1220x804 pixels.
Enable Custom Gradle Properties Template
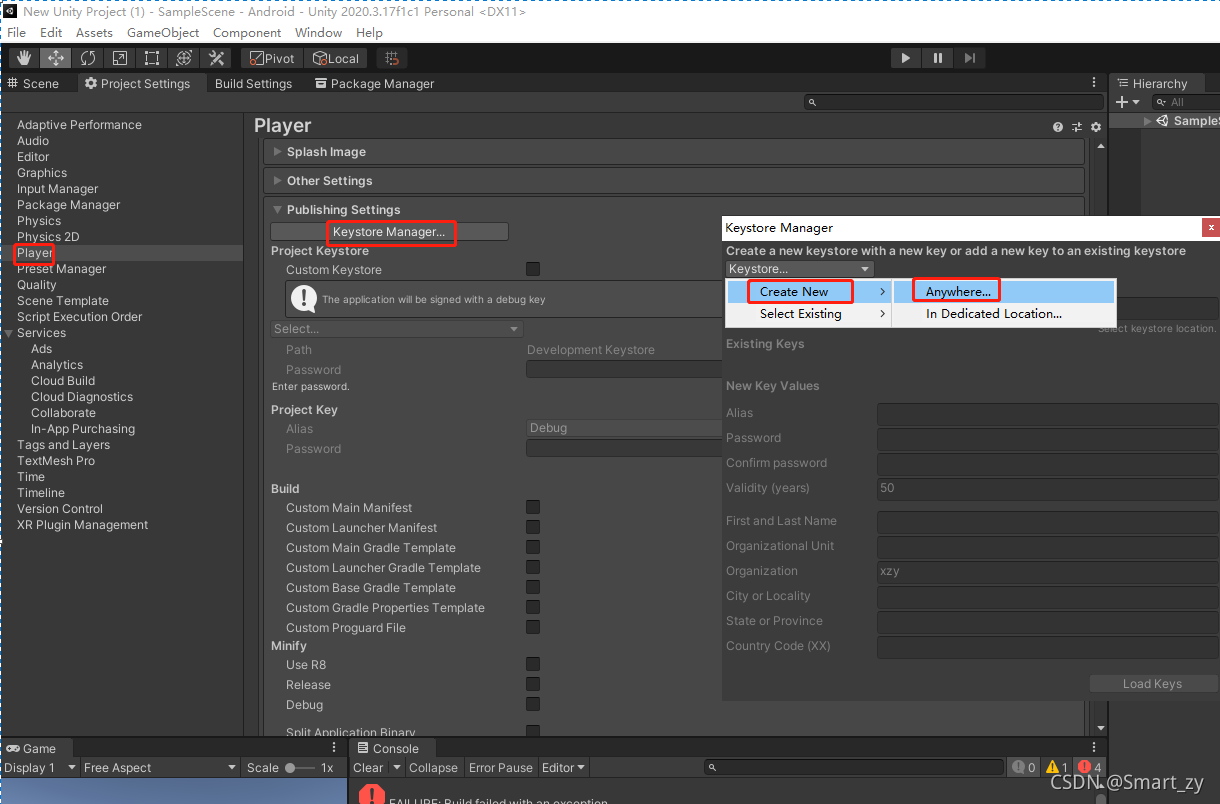533,607
